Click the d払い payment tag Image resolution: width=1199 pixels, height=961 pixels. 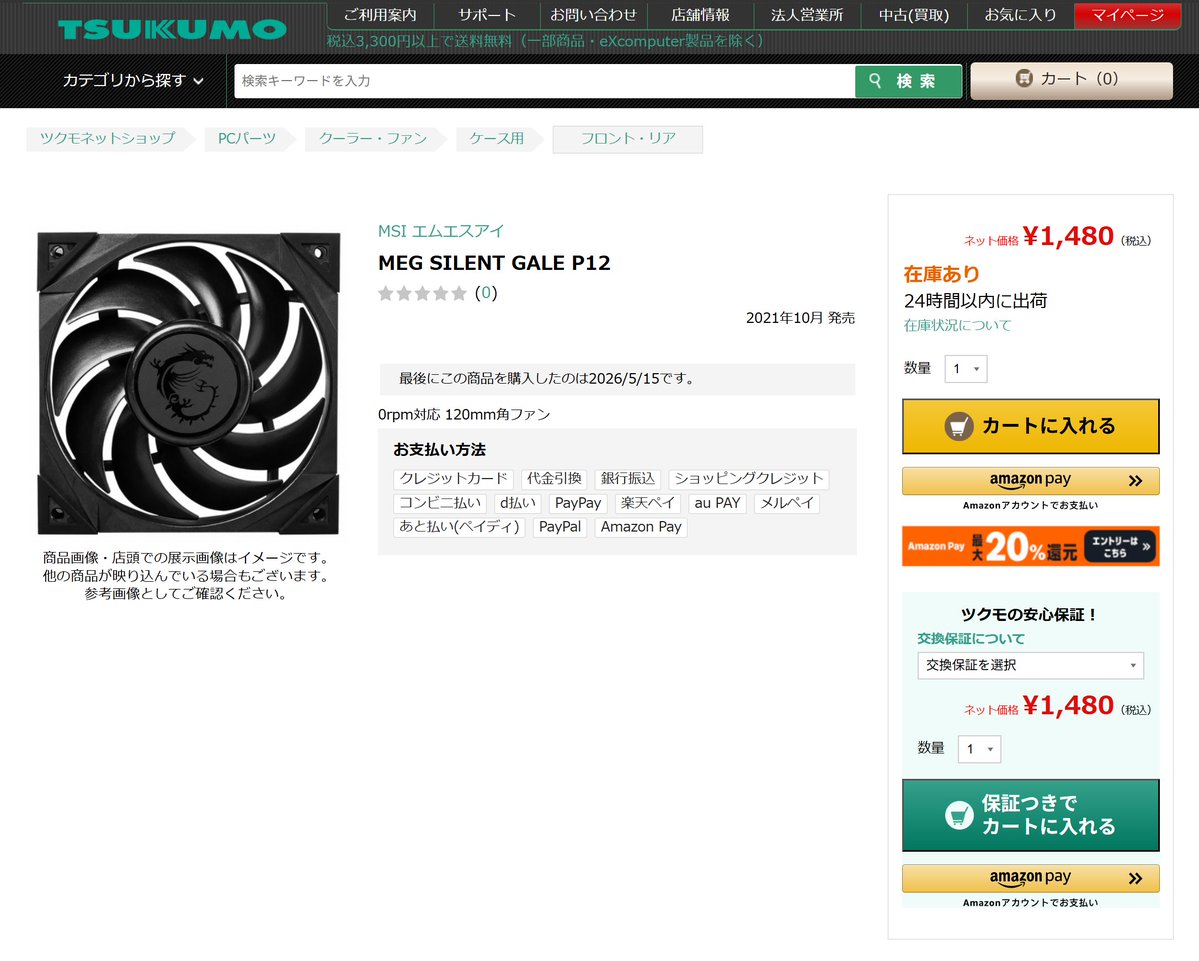[518, 503]
